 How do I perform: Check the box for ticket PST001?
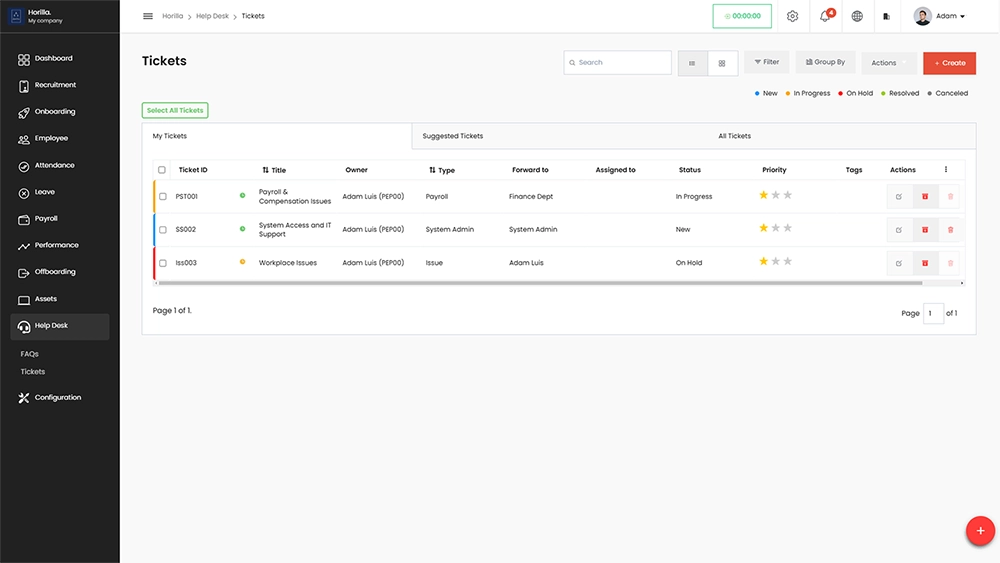(163, 197)
